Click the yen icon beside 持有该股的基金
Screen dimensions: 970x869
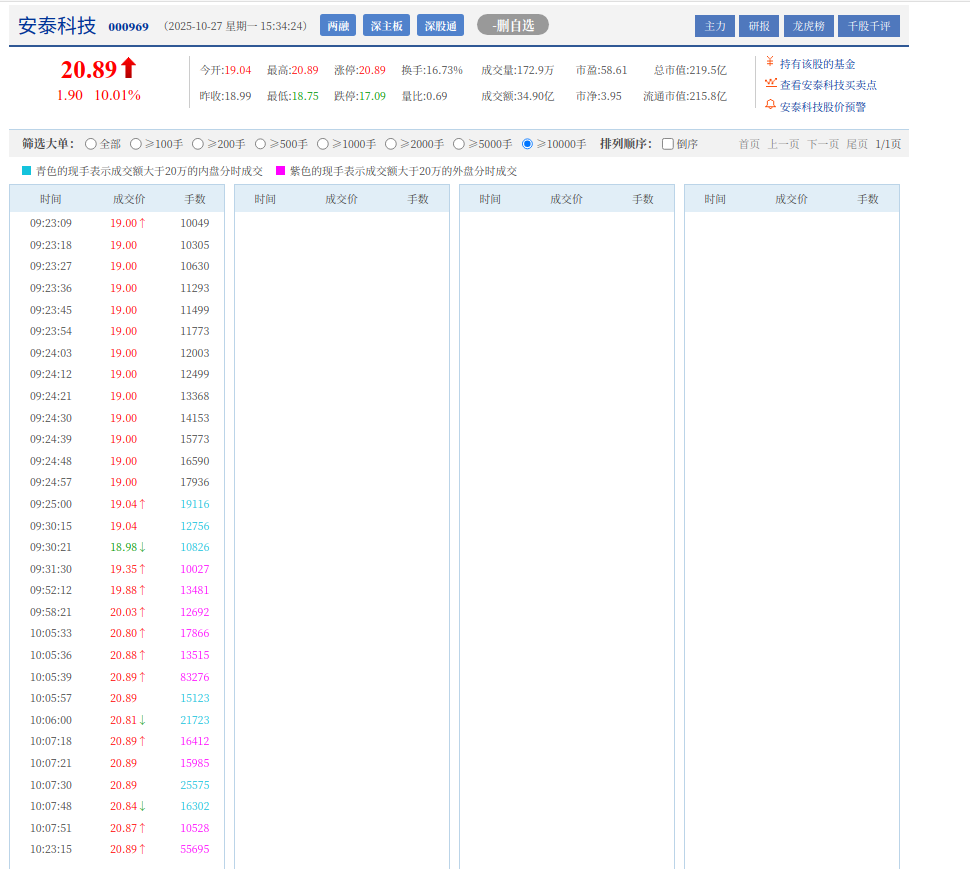(x=770, y=61)
